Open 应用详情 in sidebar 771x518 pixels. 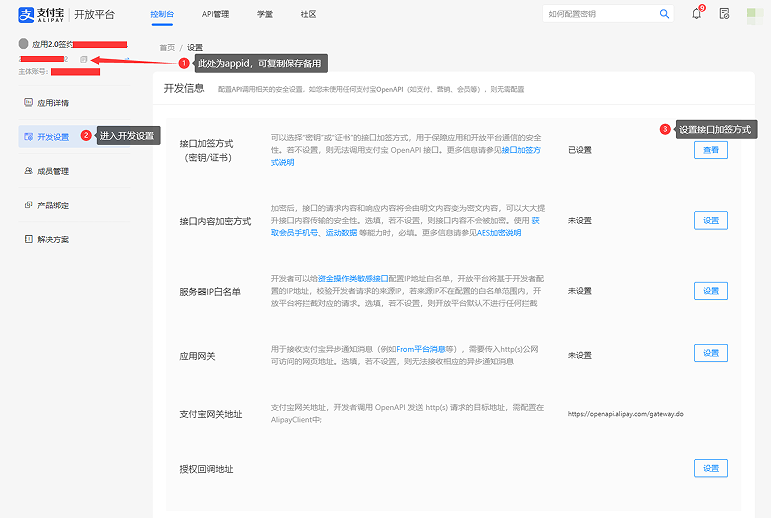click(x=52, y=103)
